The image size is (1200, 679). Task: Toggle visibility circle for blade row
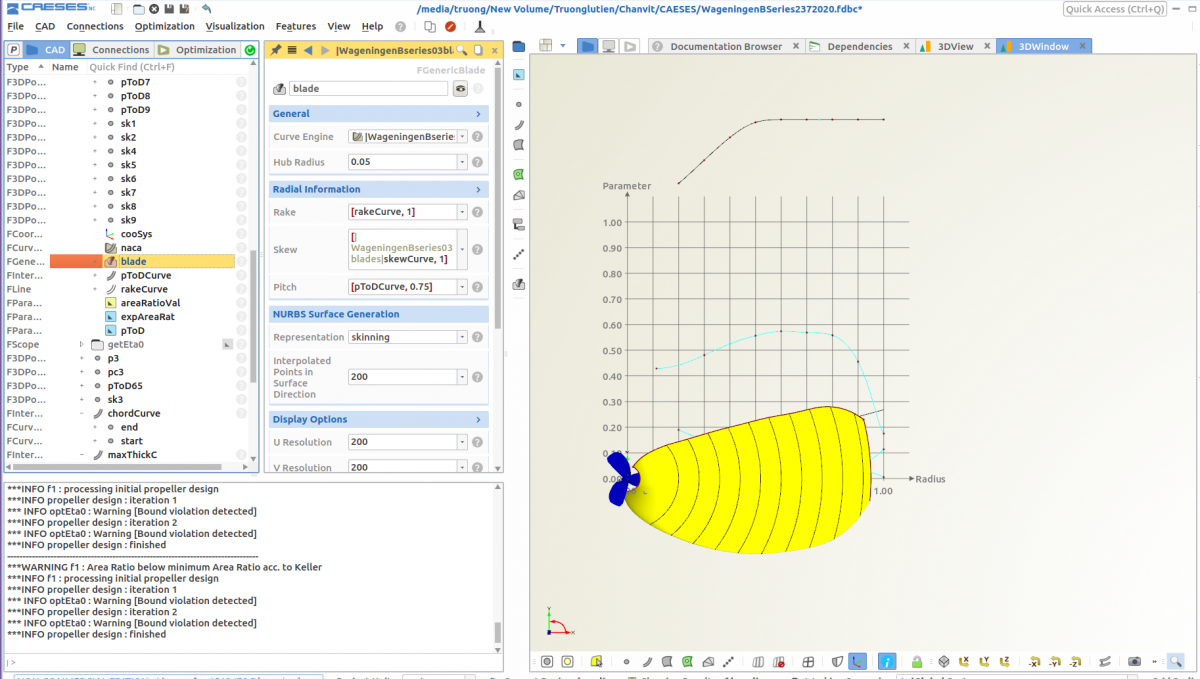(241, 261)
